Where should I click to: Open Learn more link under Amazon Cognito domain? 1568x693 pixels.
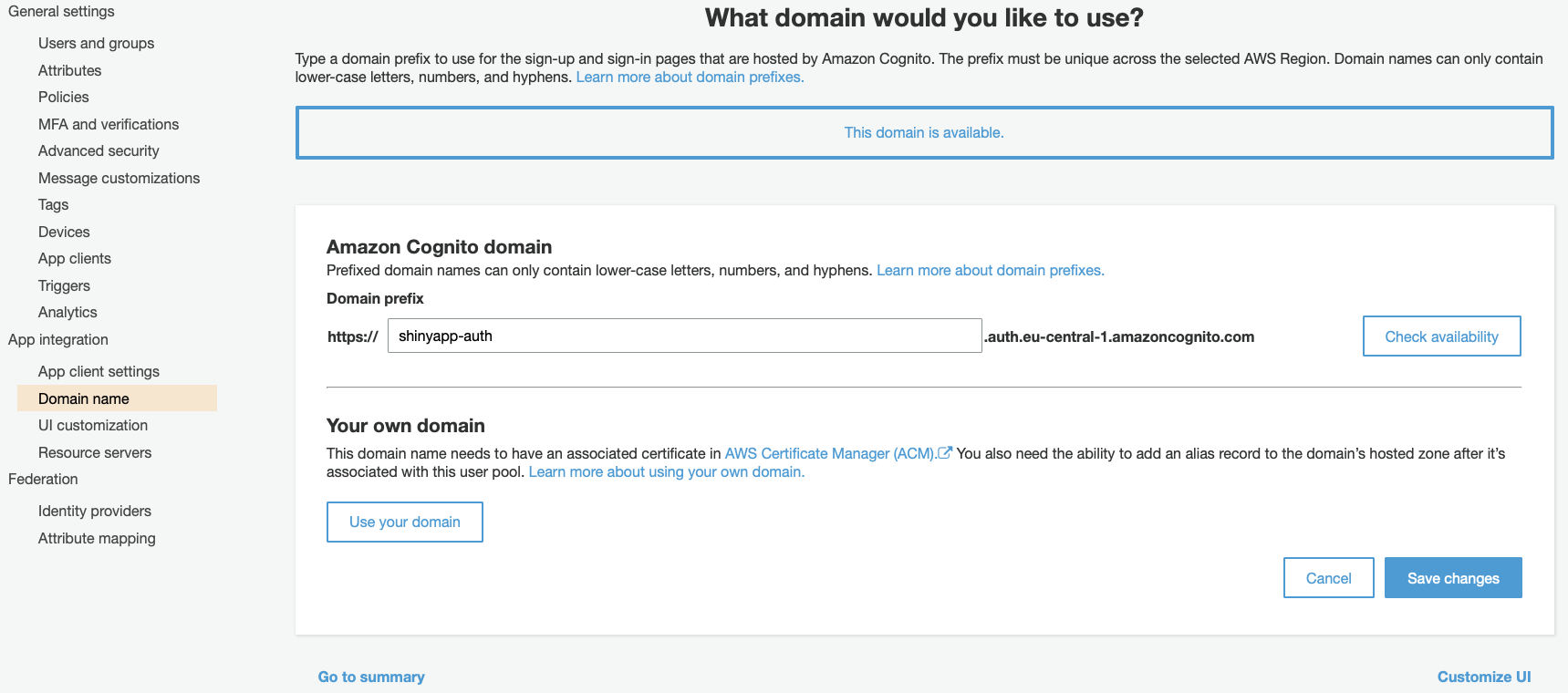pos(991,271)
